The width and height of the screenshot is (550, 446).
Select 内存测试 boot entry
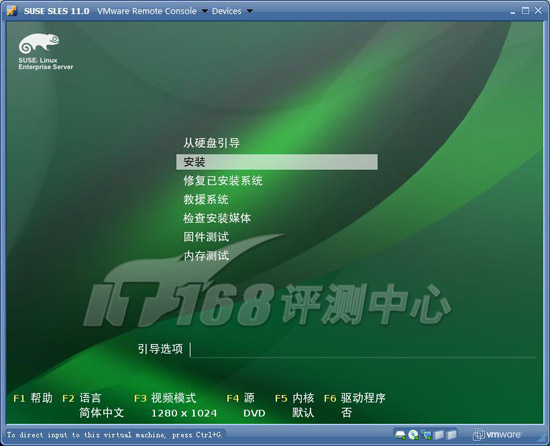(x=206, y=256)
